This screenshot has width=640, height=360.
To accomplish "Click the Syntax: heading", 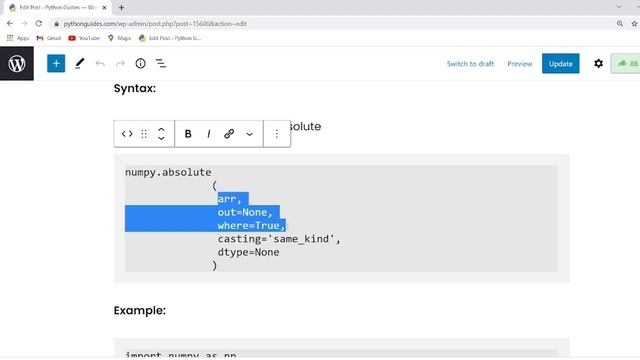I will click(x=135, y=89).
